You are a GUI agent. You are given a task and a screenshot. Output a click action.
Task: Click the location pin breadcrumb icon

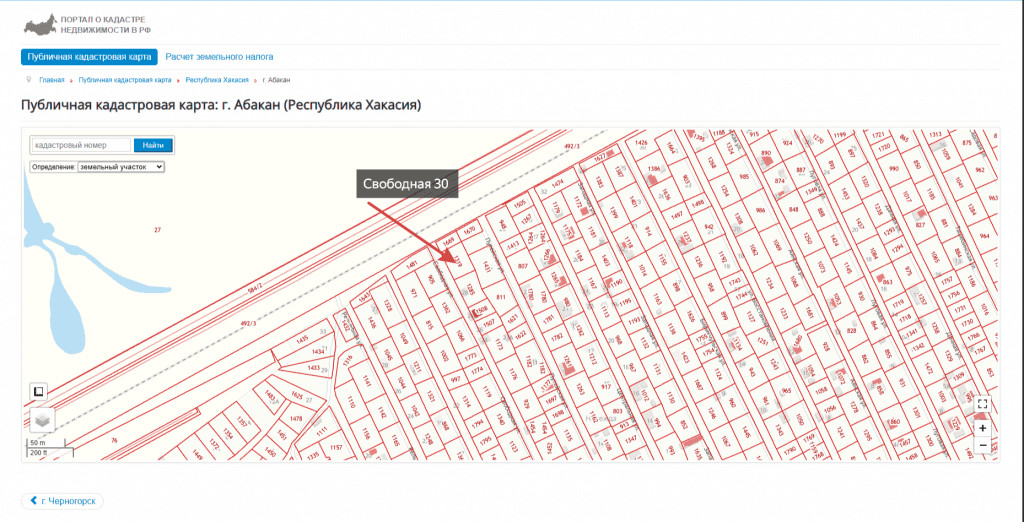coord(29,79)
